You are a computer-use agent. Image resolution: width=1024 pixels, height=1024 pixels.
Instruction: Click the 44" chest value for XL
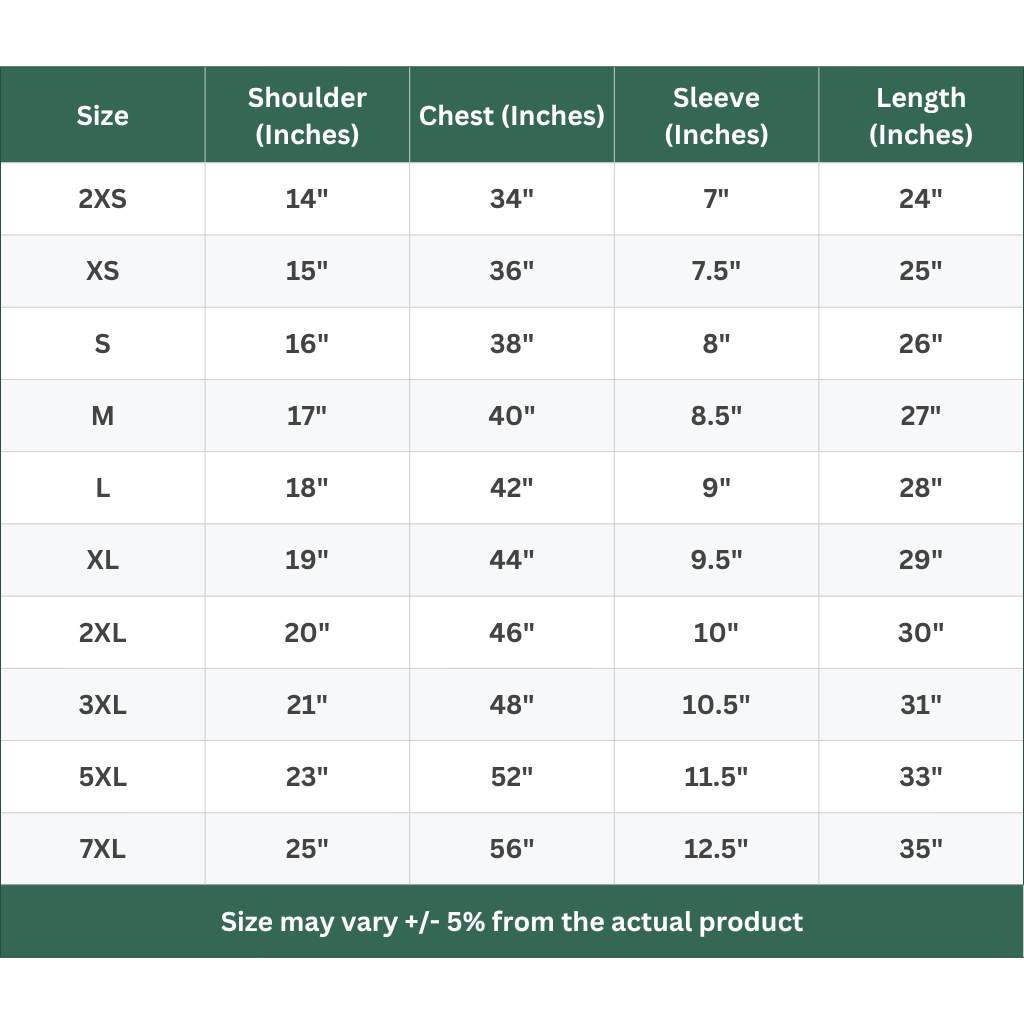click(x=512, y=560)
